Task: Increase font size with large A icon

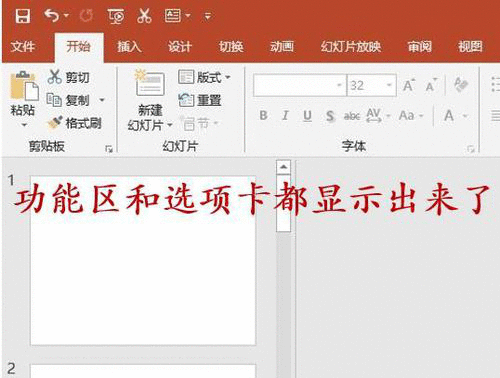Action: (x=409, y=85)
